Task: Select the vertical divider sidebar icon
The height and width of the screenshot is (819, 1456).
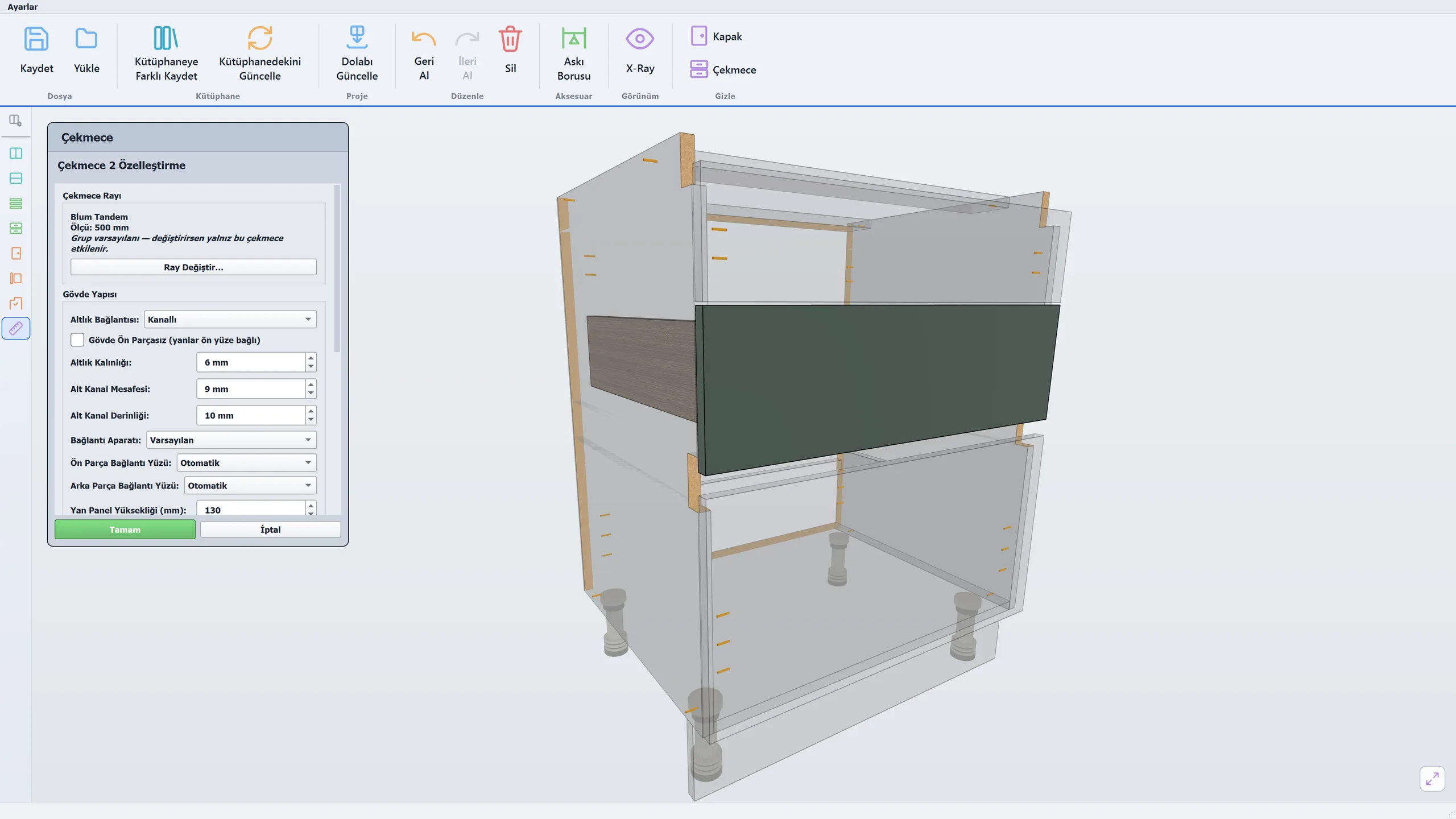Action: tap(16, 153)
